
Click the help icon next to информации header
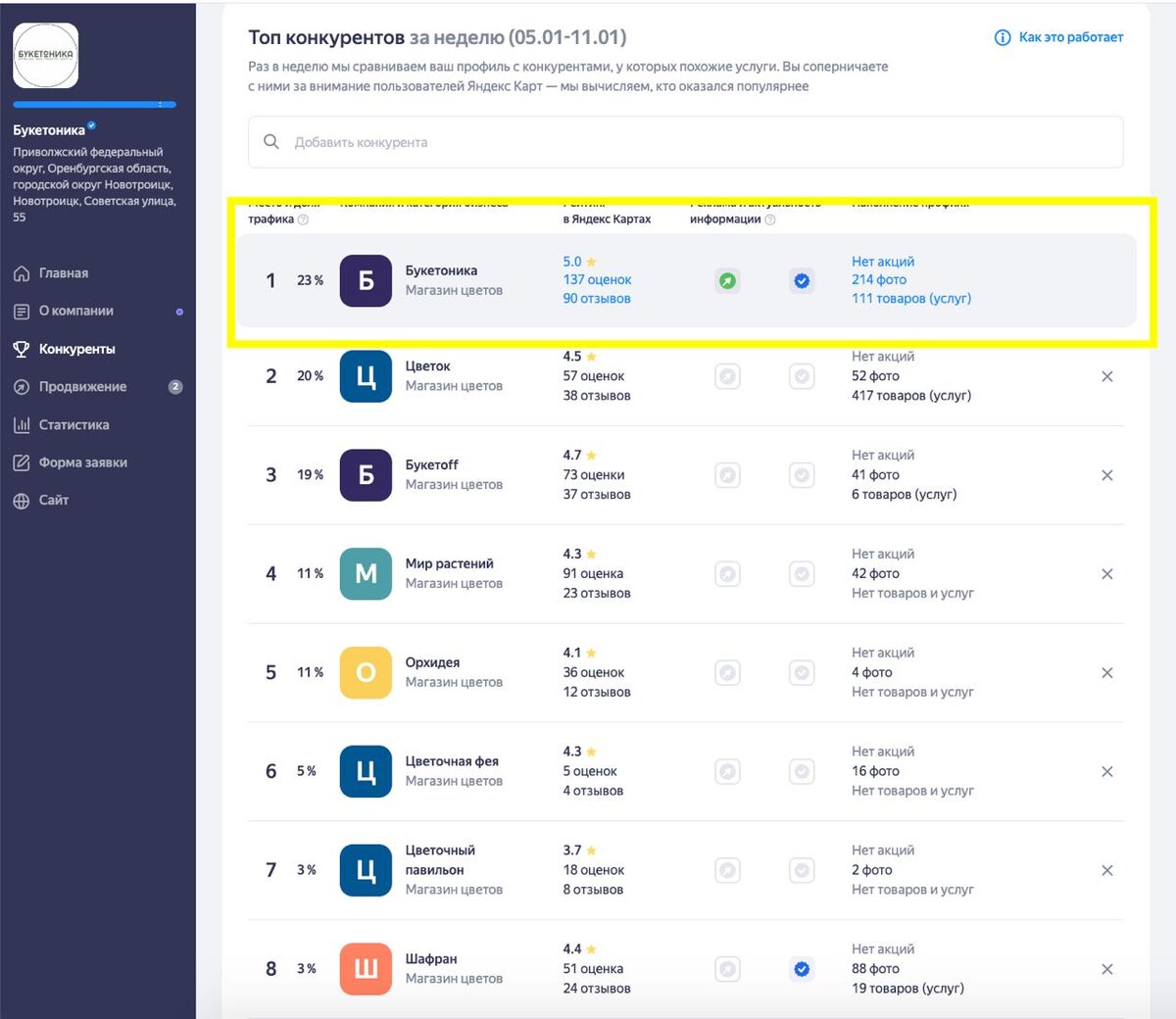[x=770, y=219]
